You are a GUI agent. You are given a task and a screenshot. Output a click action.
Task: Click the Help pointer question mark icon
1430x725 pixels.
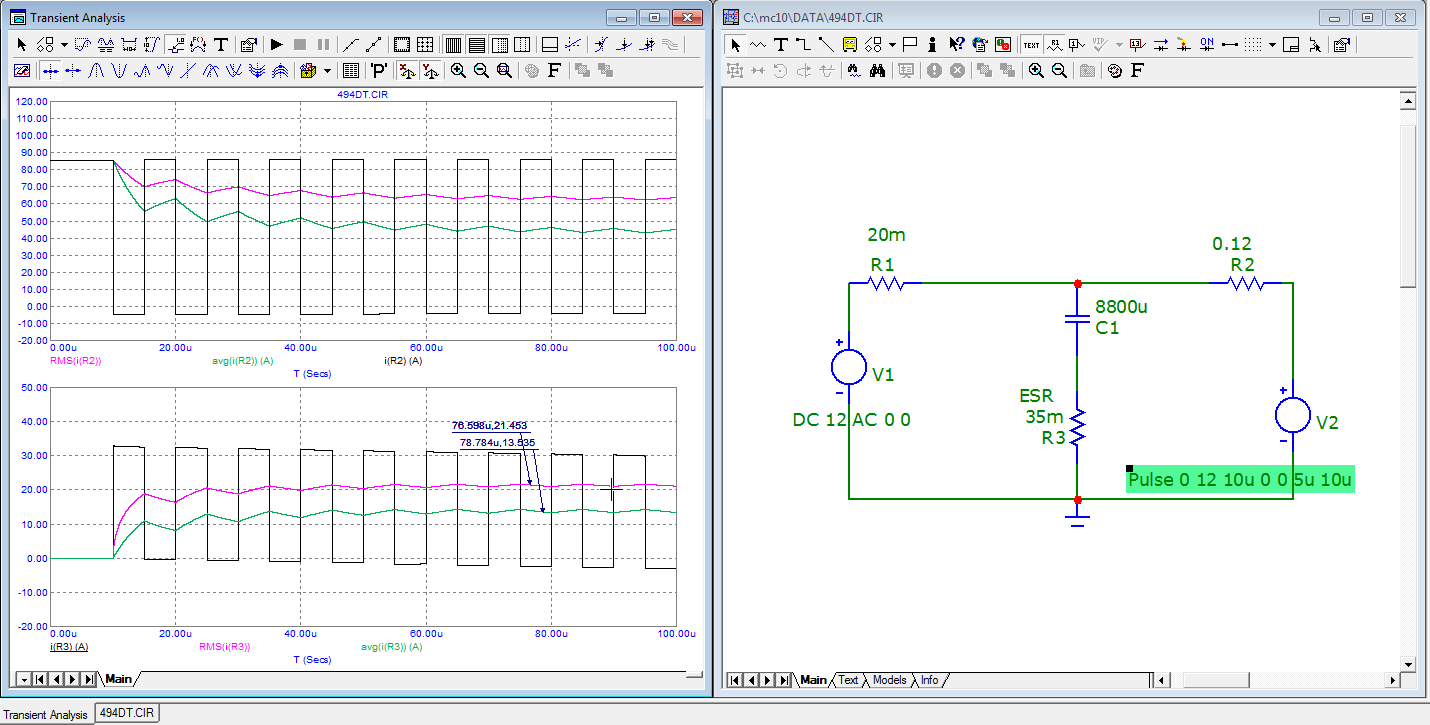coord(956,45)
